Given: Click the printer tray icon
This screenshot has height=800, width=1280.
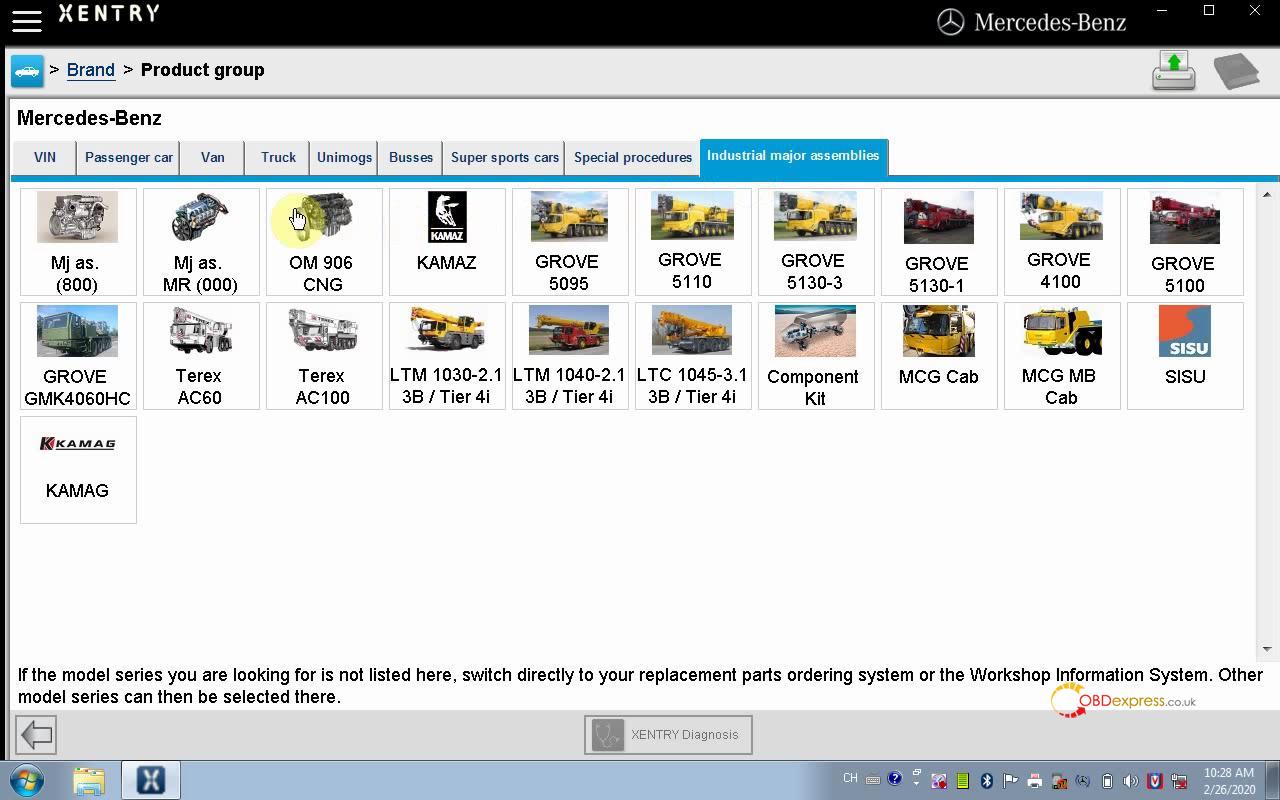Looking at the screenshot, I should point(1035,781).
